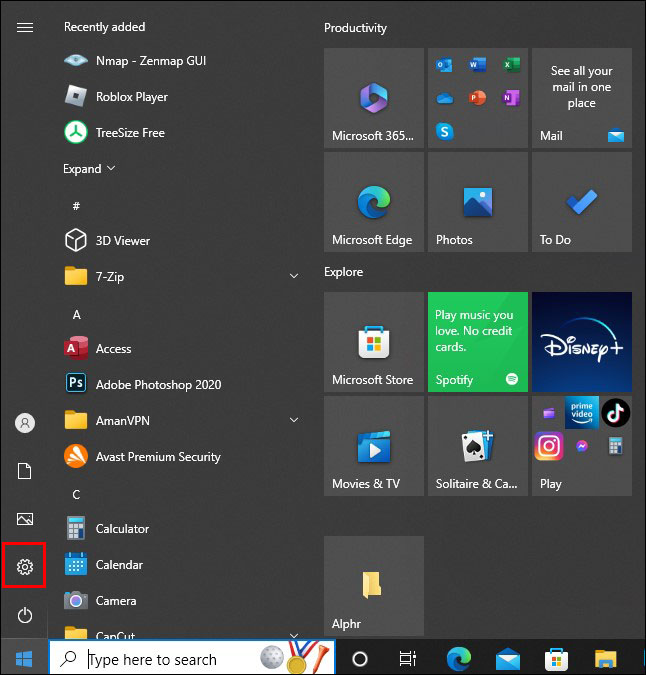646x675 pixels.
Task: Open the Microsoft 365 tile
Action: pyautogui.click(x=374, y=98)
